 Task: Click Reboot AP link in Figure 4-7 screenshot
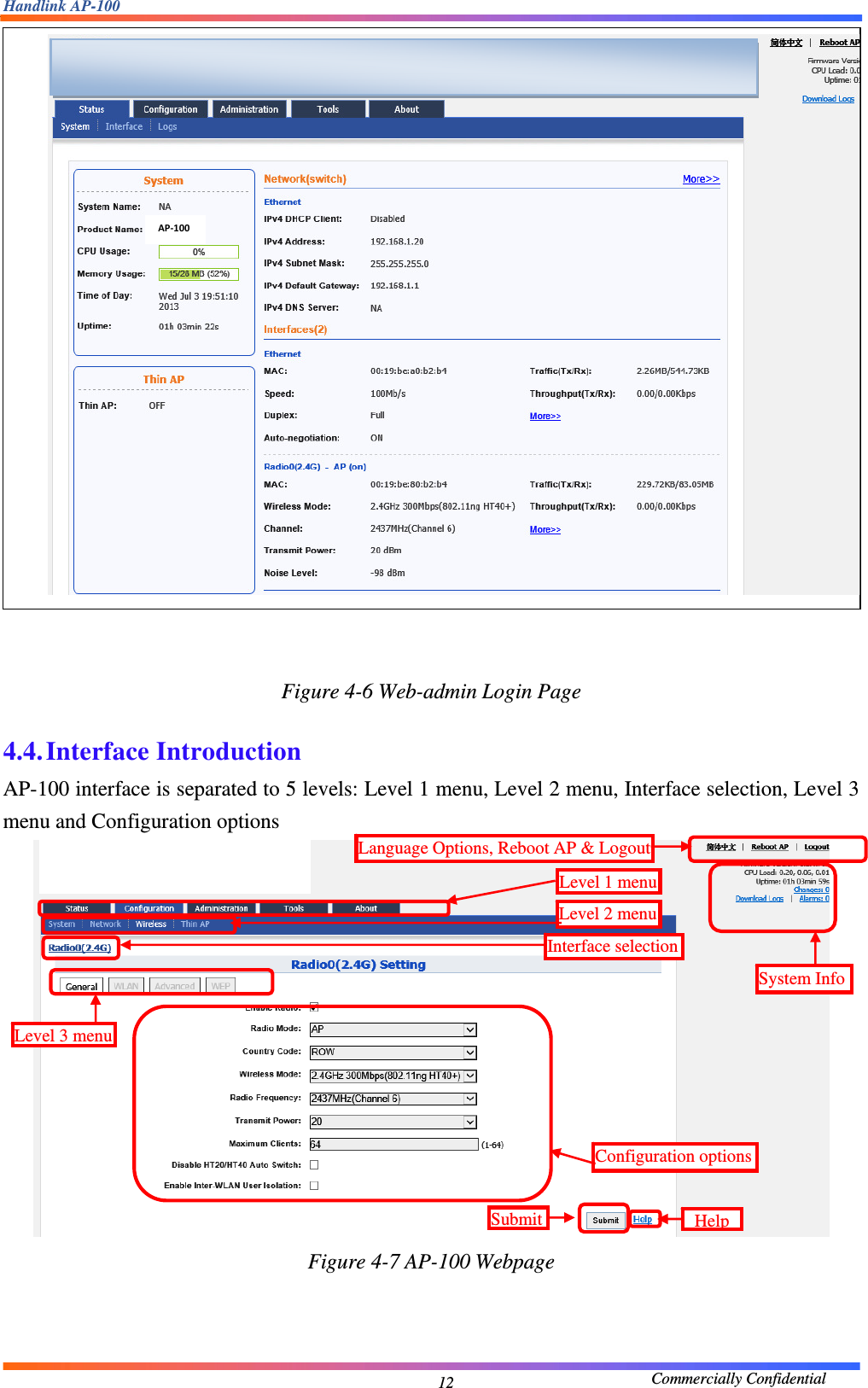pos(770,847)
